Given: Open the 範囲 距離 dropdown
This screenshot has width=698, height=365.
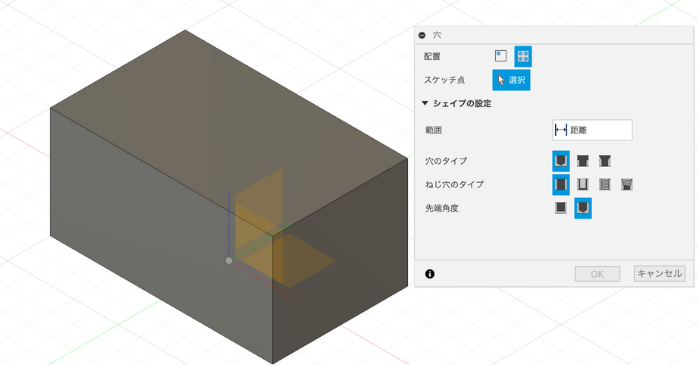Looking at the screenshot, I should point(592,130).
